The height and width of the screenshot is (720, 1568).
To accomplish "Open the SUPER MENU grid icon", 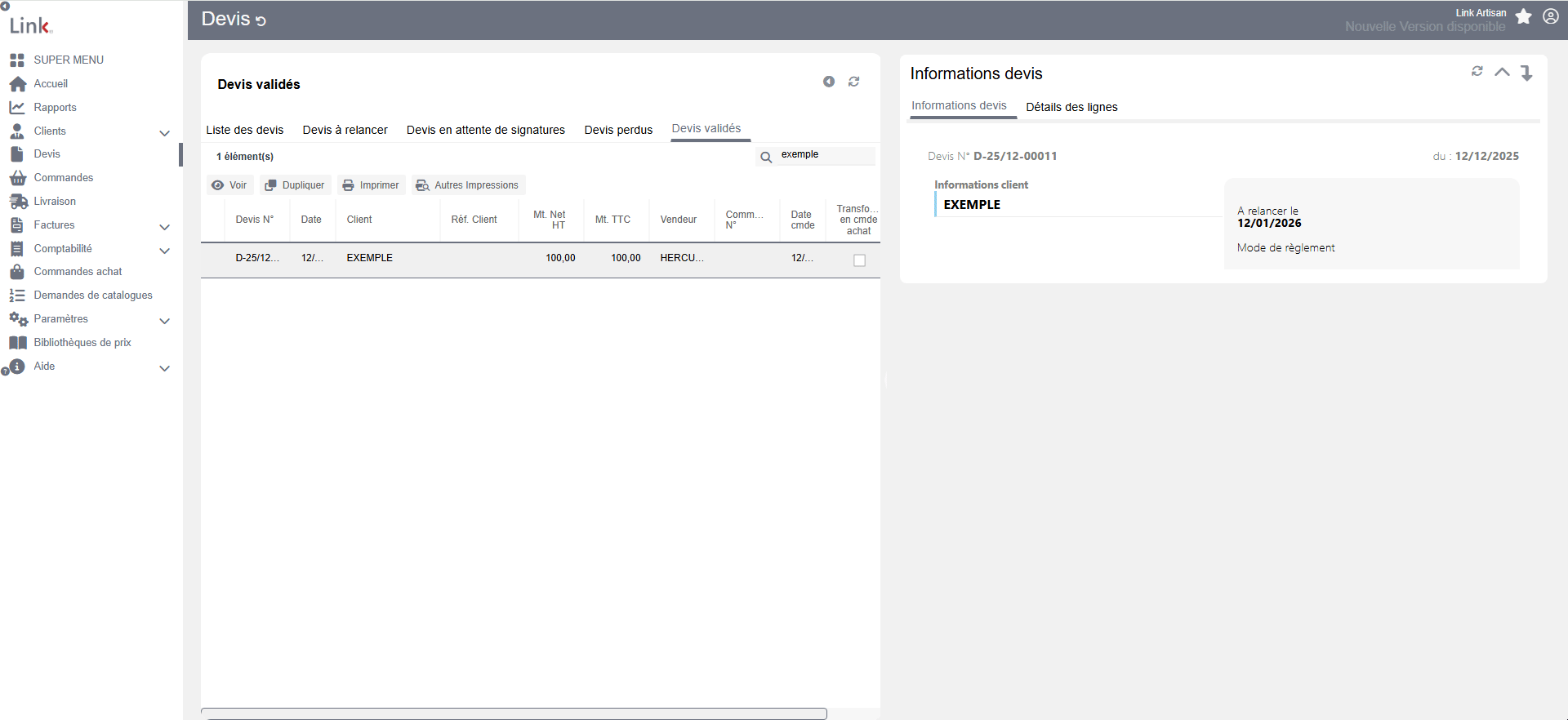I will point(17,60).
